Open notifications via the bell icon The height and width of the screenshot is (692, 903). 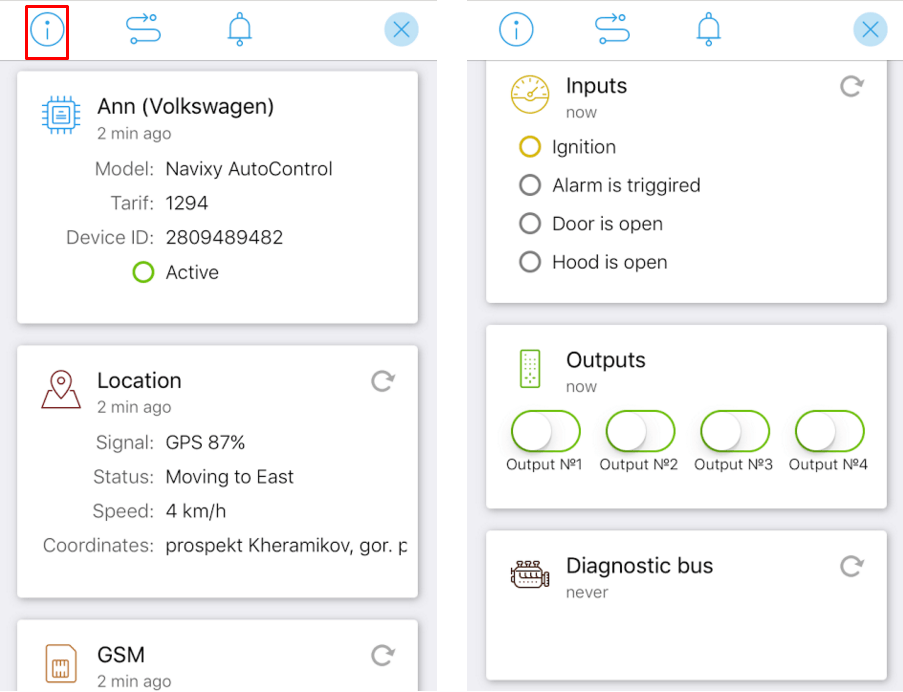click(239, 29)
